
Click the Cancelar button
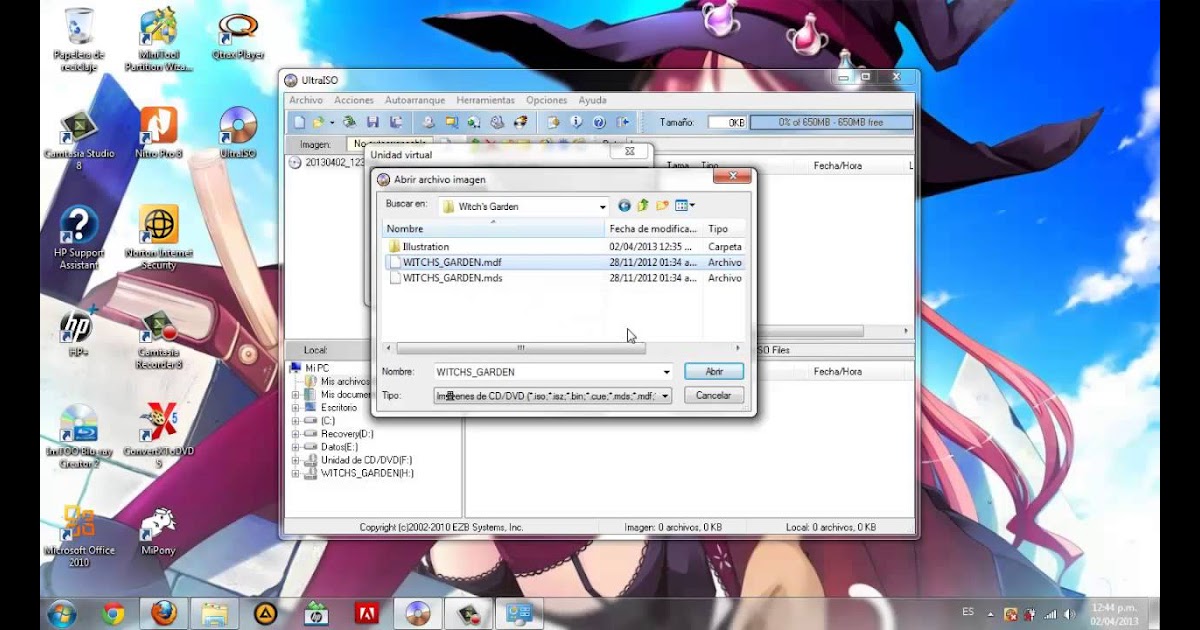tap(714, 395)
